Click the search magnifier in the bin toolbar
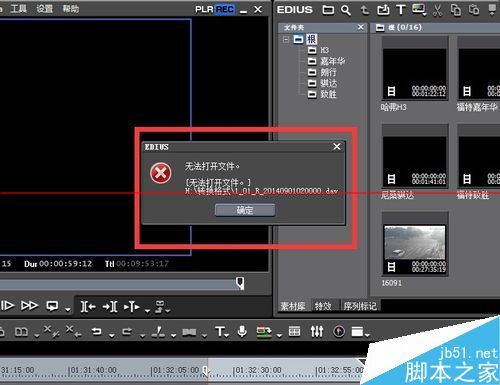The width and height of the screenshot is (500, 385). (x=346, y=10)
